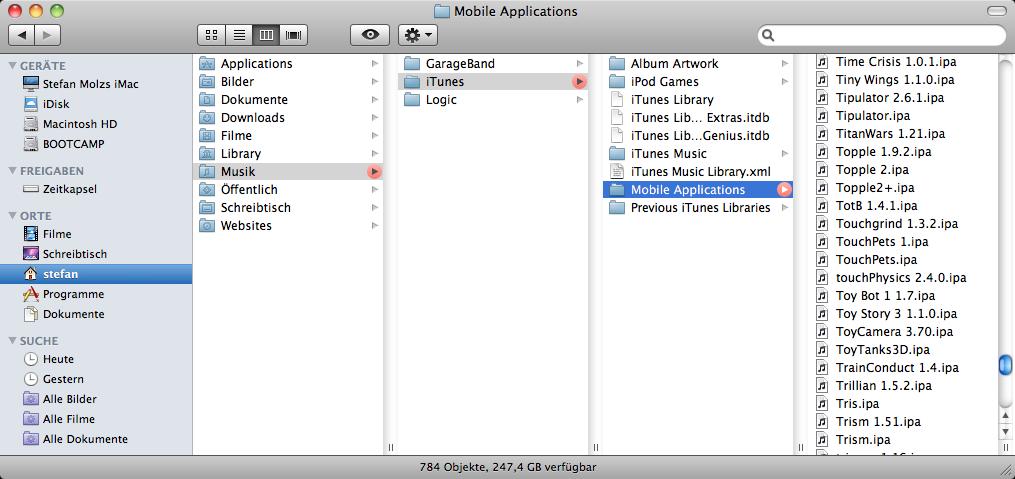
Task: Click the scroll up arrow
Action: (x=1005, y=416)
